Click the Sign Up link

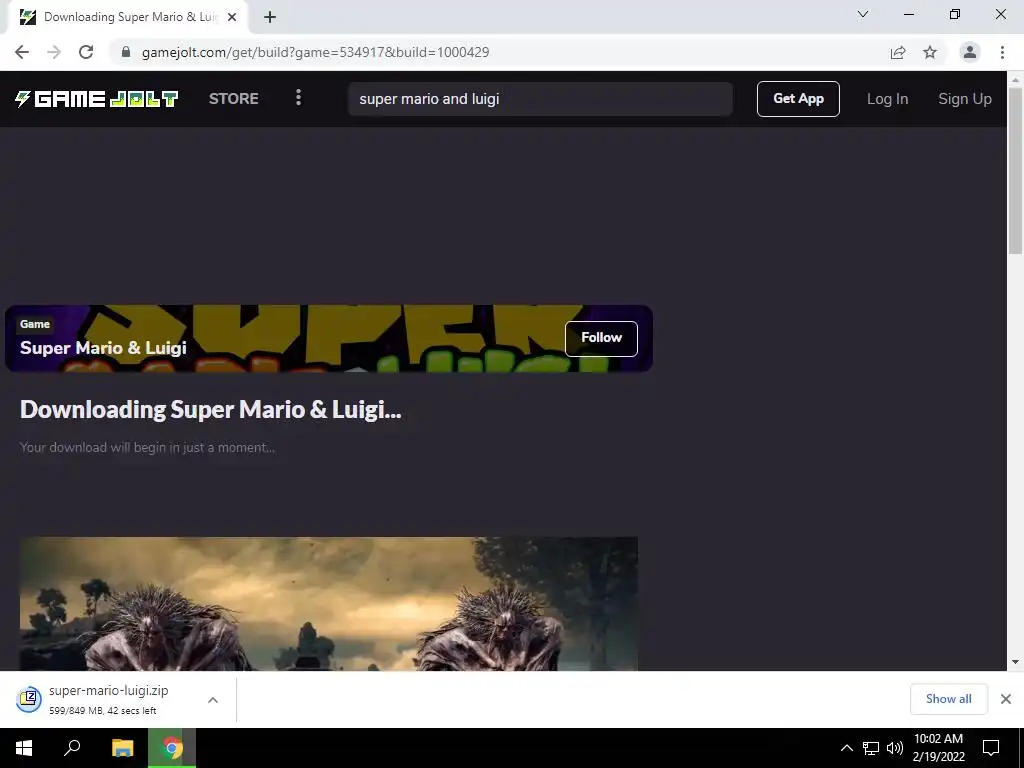[965, 99]
